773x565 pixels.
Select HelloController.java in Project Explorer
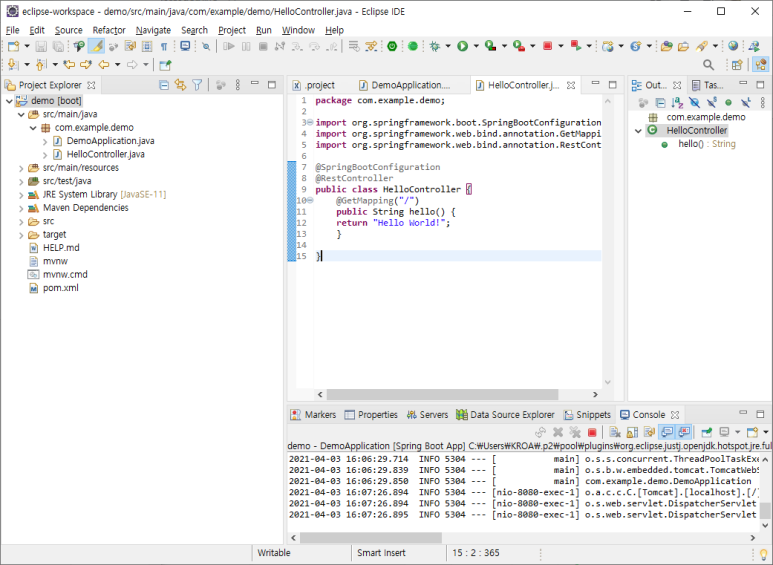click(105, 154)
